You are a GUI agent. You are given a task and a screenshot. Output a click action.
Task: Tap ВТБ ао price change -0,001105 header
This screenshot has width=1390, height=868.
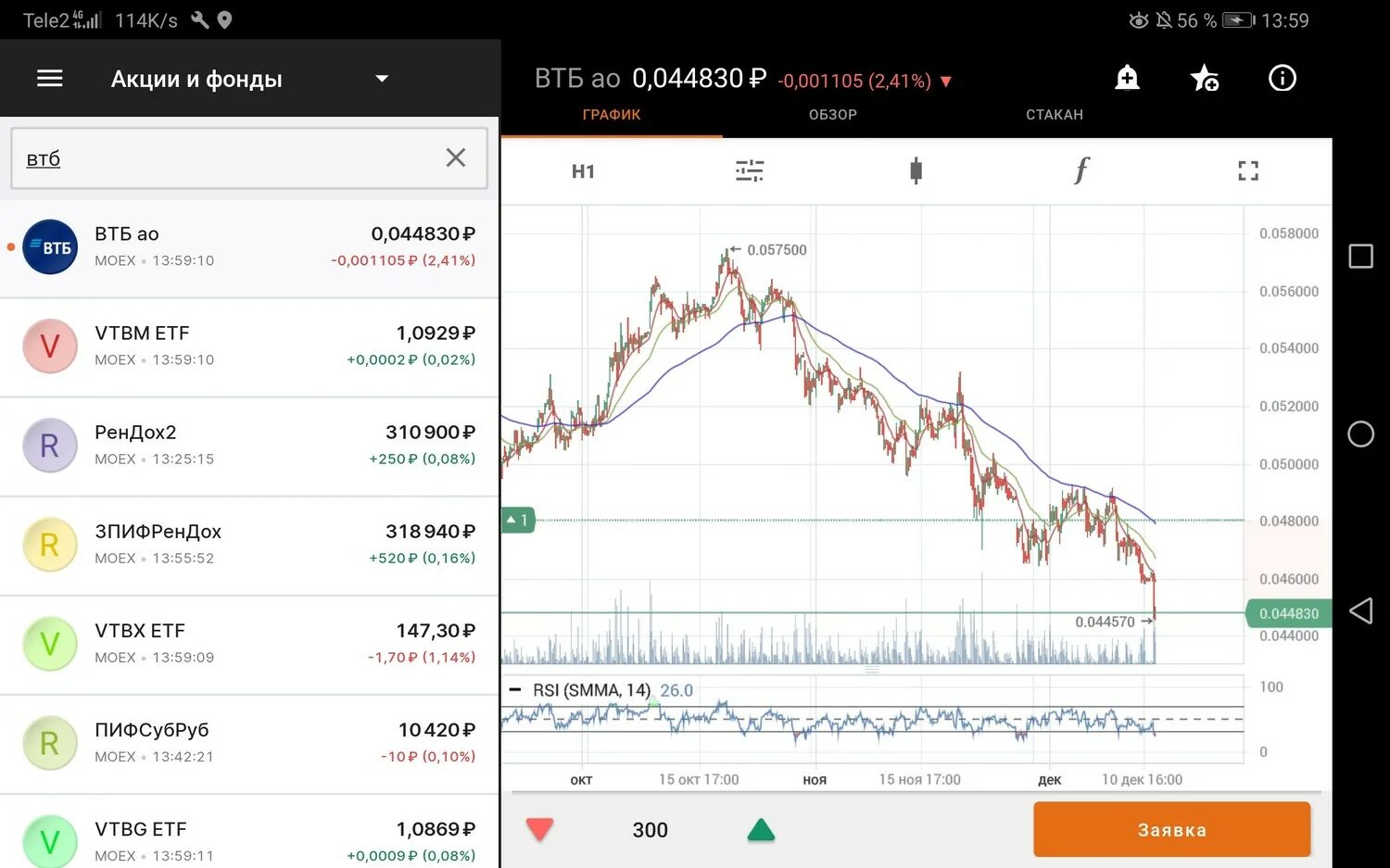[865, 81]
